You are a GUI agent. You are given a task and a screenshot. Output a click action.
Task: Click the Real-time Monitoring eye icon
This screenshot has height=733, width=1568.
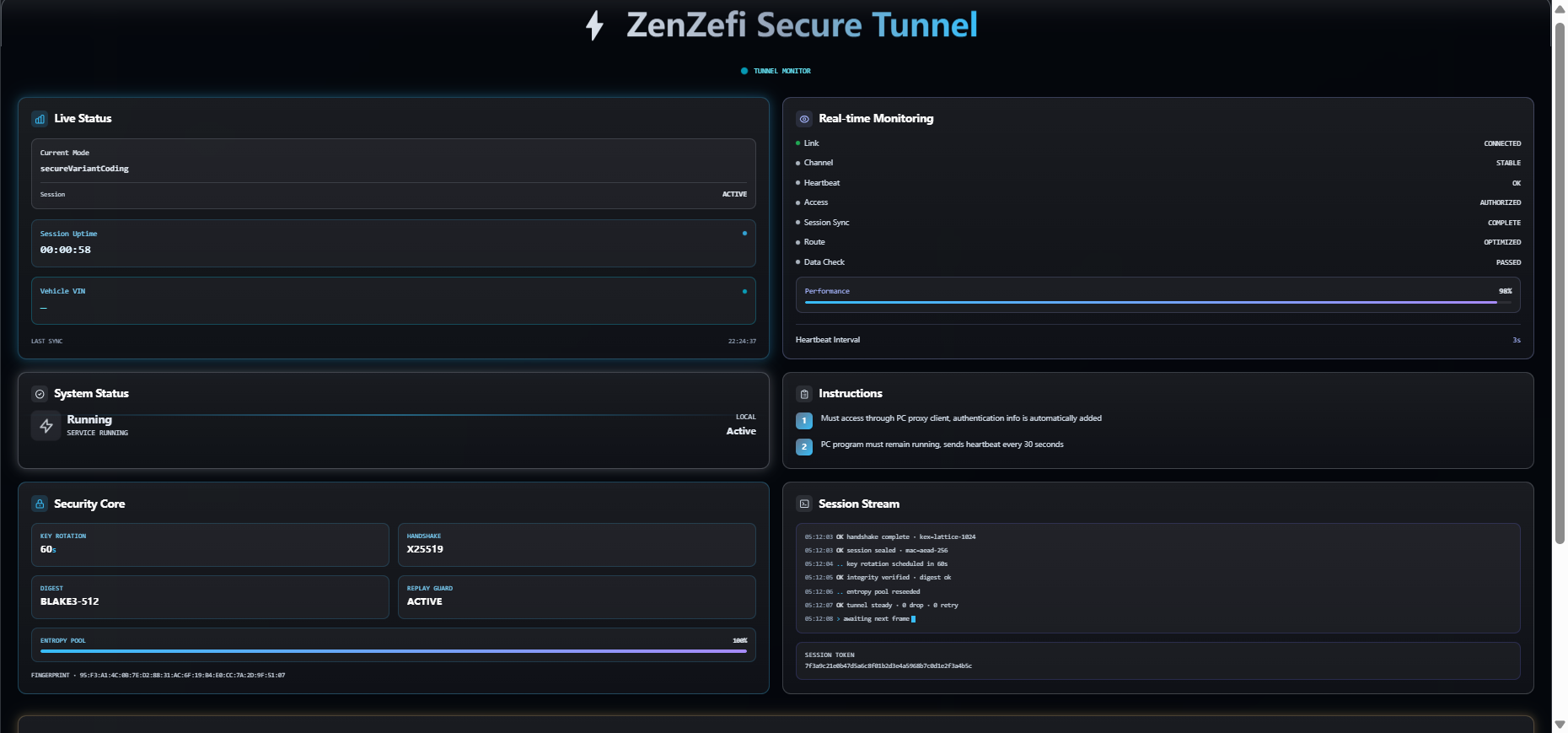[804, 119]
